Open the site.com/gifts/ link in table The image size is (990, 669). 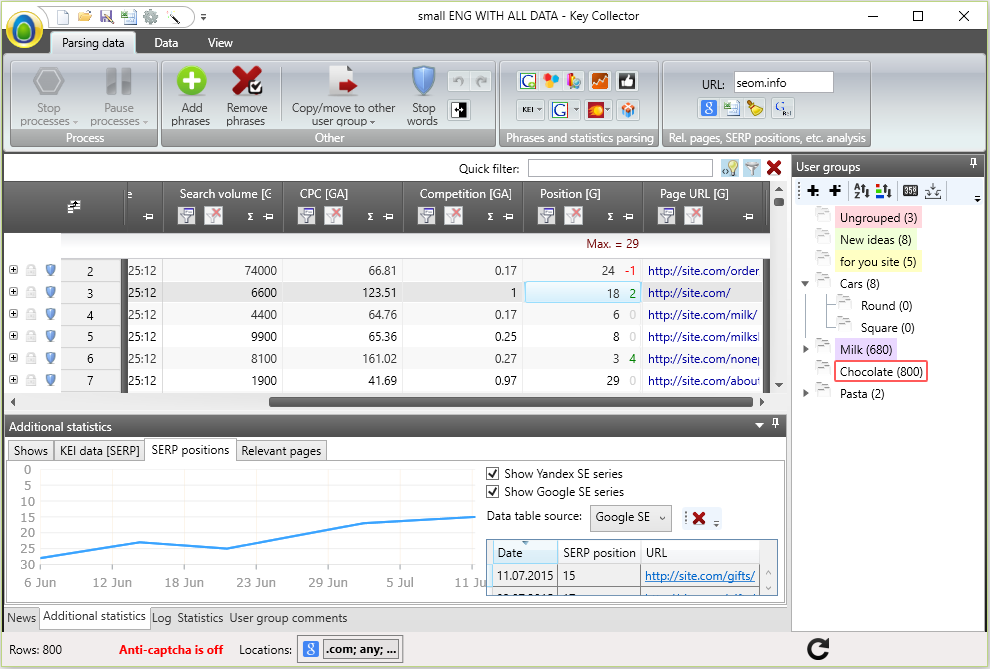pyautogui.click(x=700, y=575)
